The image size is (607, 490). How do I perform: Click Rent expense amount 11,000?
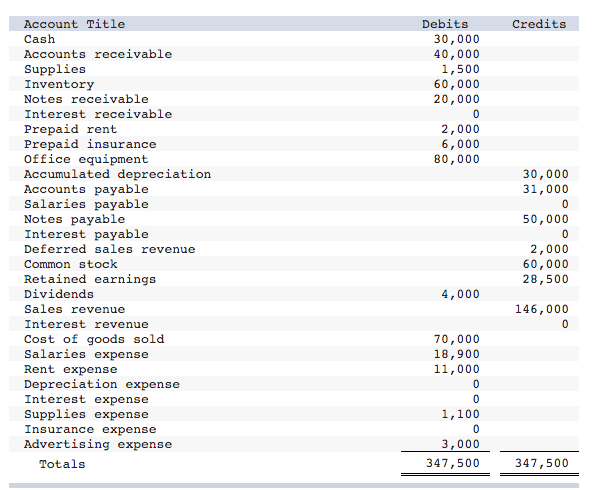click(x=456, y=369)
